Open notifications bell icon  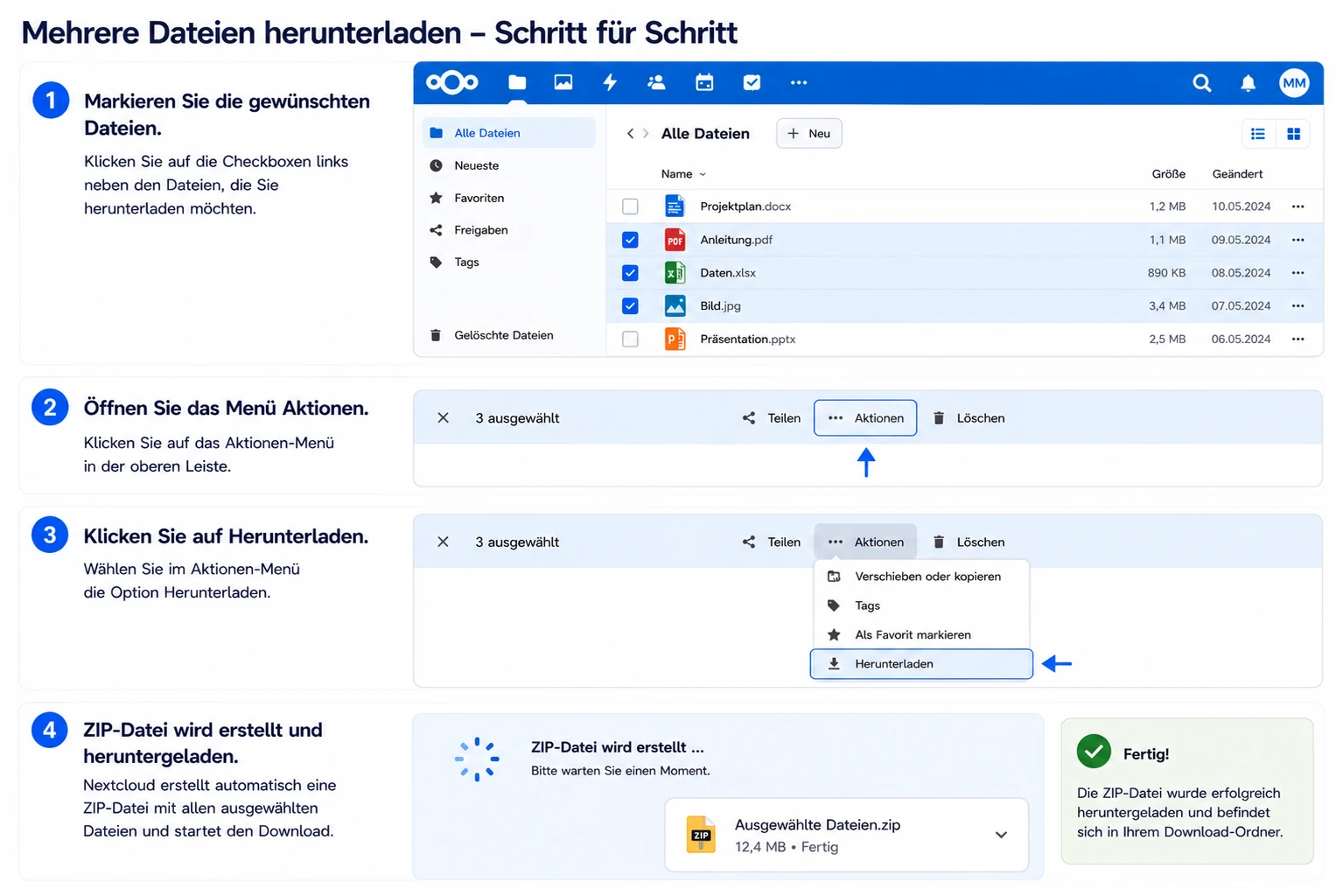[x=1249, y=83]
